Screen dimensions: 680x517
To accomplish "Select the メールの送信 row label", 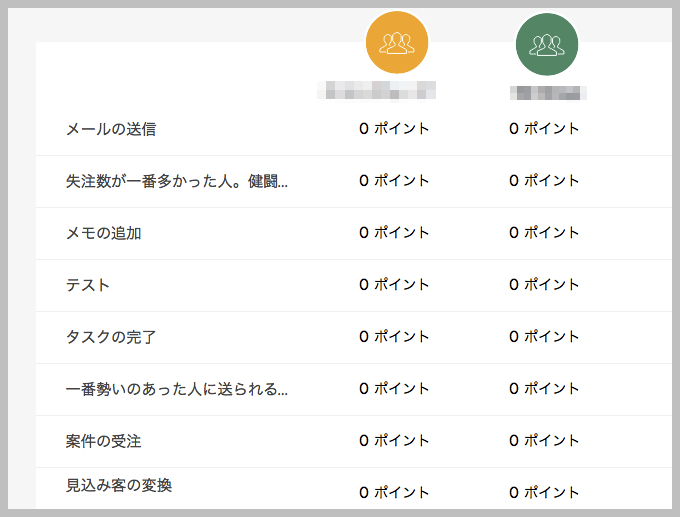I will tap(111, 129).
